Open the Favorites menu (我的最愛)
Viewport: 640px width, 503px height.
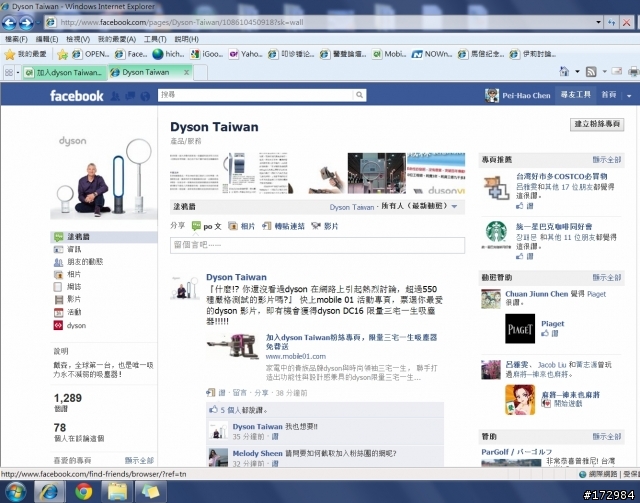click(x=116, y=39)
